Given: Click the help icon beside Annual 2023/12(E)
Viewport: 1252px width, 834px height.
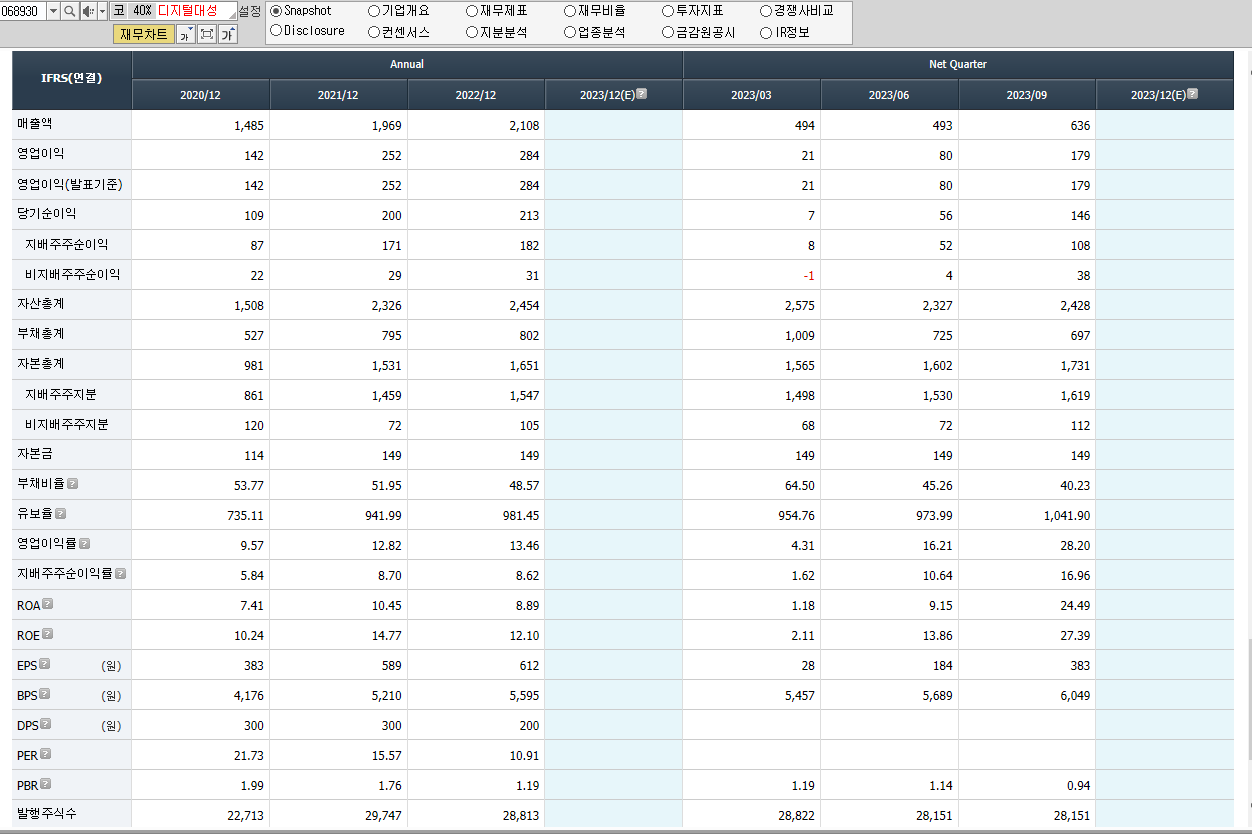Looking at the screenshot, I should (x=641, y=94).
